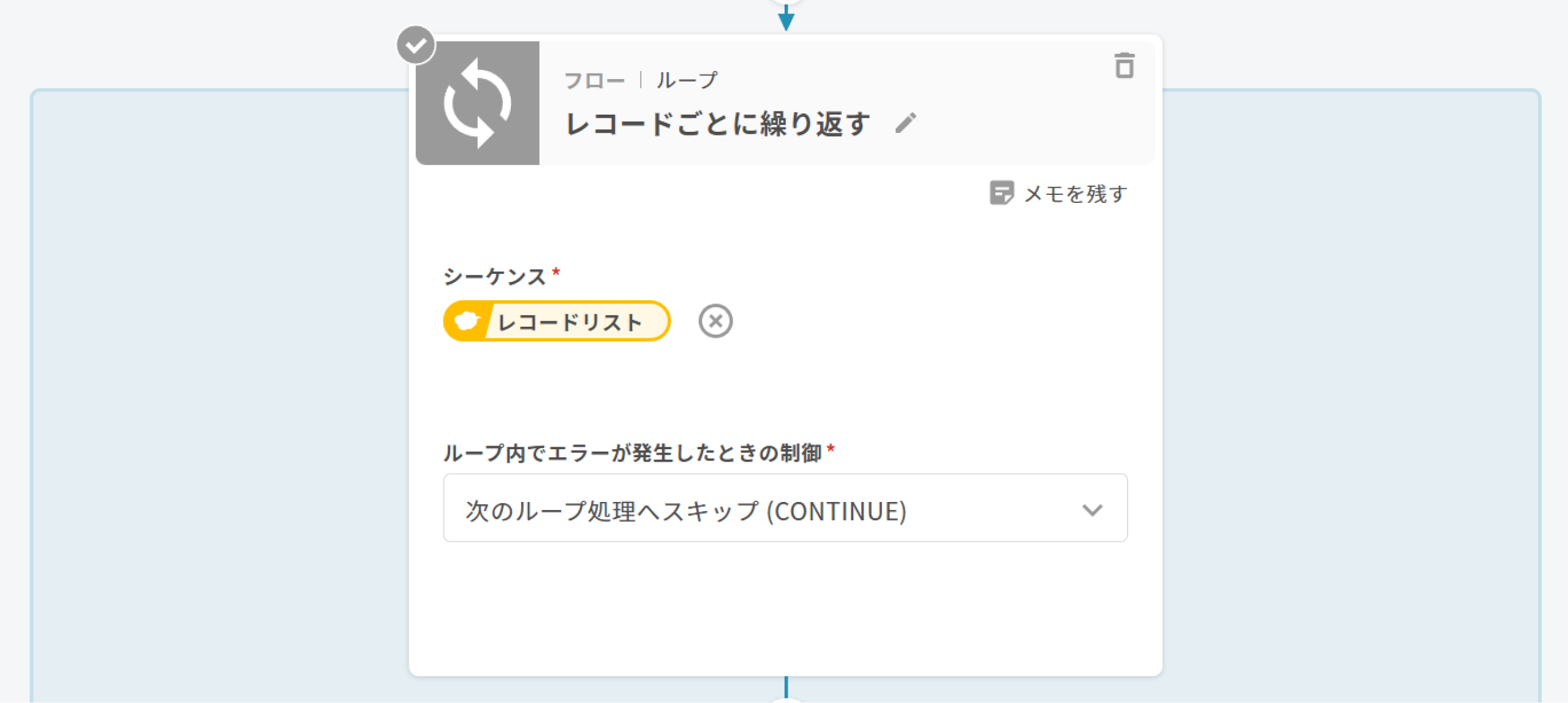Click the checkmark status badge
The width and height of the screenshot is (1568, 703).
416,45
